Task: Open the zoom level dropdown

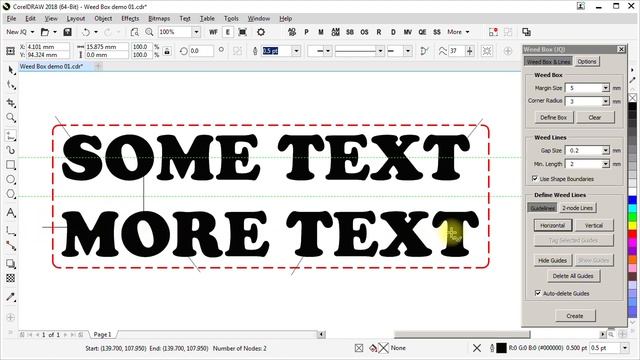Action: (196, 32)
